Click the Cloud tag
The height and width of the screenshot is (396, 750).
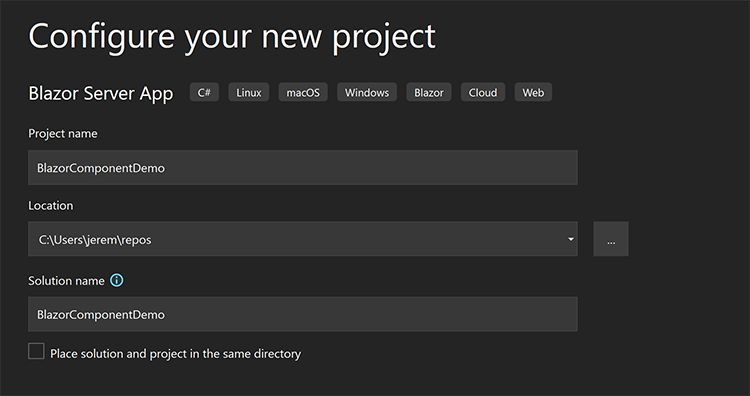click(483, 92)
